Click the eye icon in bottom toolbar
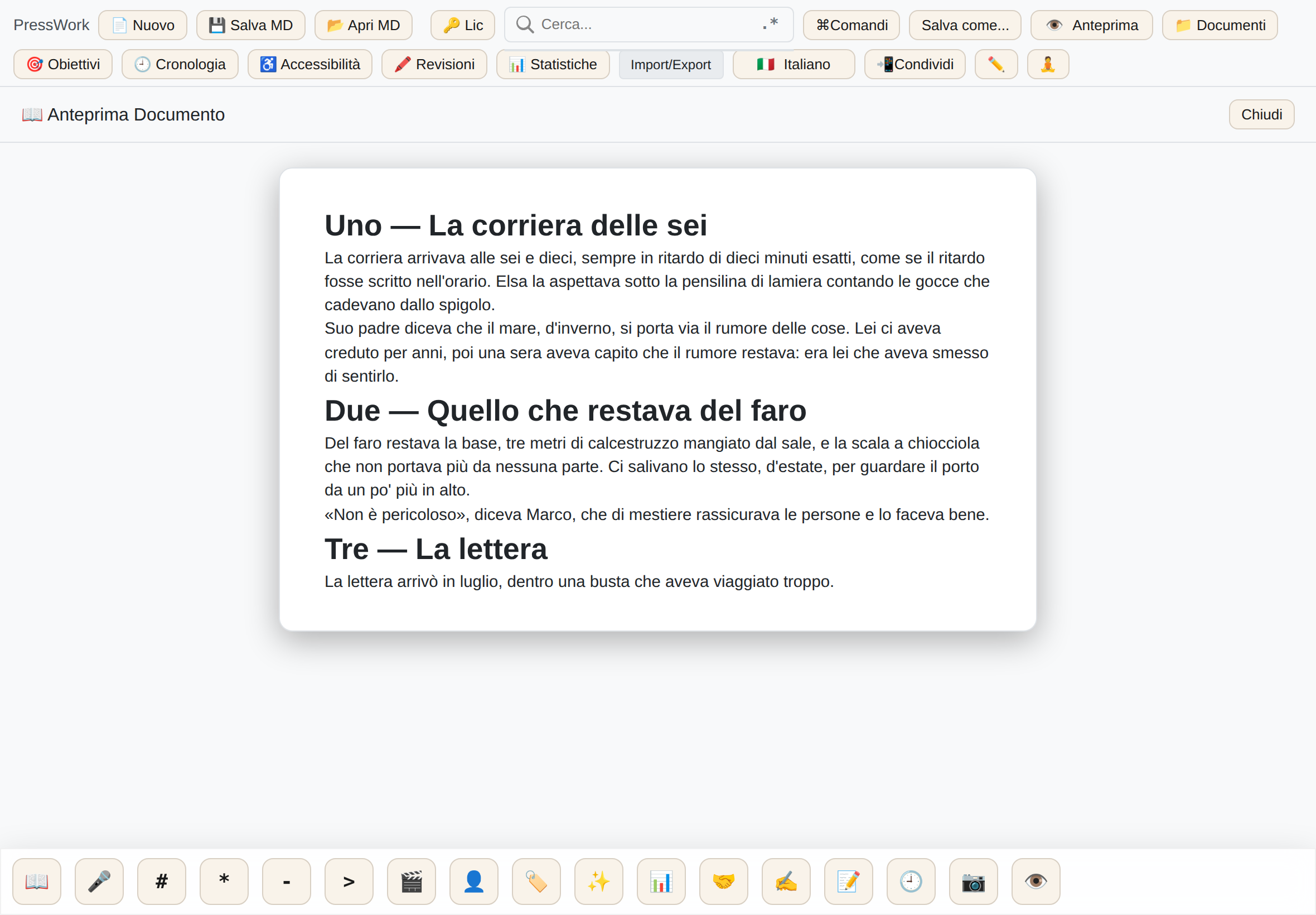Image resolution: width=1316 pixels, height=915 pixels. click(1036, 881)
